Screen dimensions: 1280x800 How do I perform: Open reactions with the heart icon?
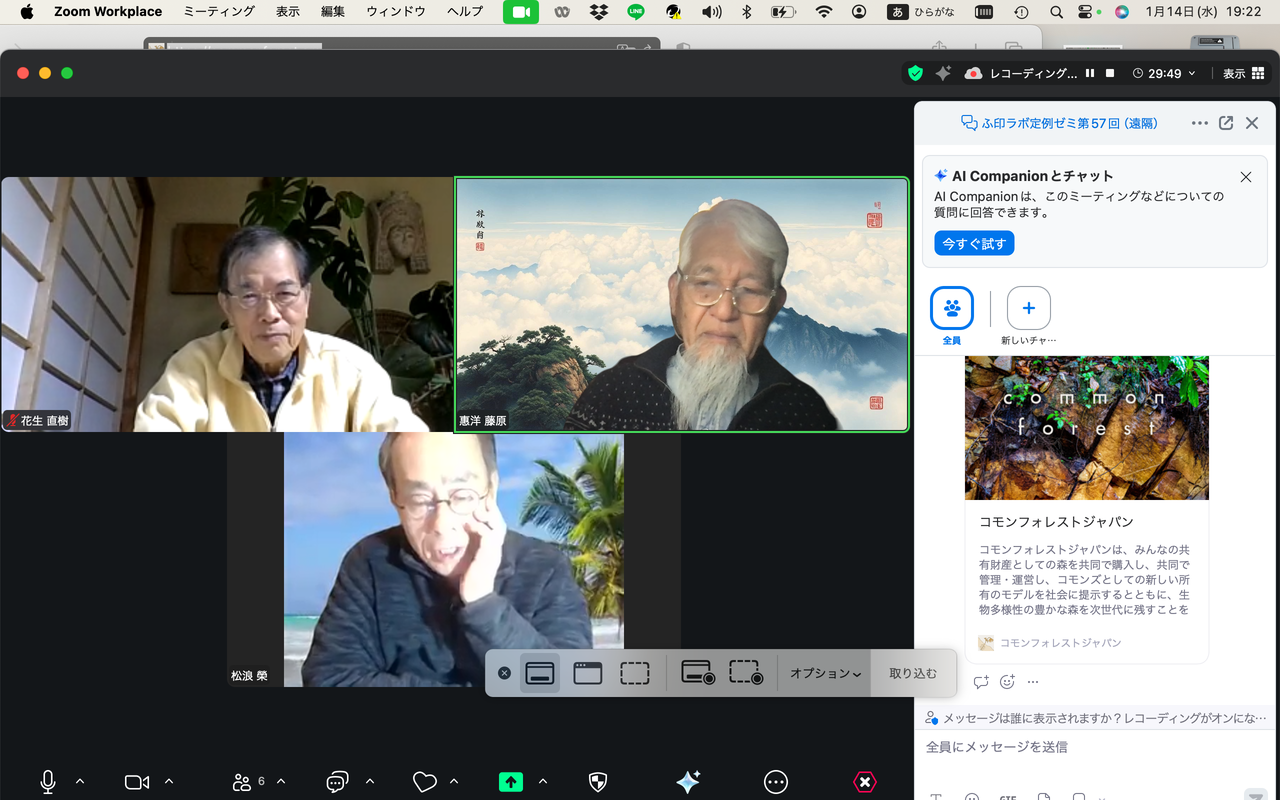pos(425,782)
